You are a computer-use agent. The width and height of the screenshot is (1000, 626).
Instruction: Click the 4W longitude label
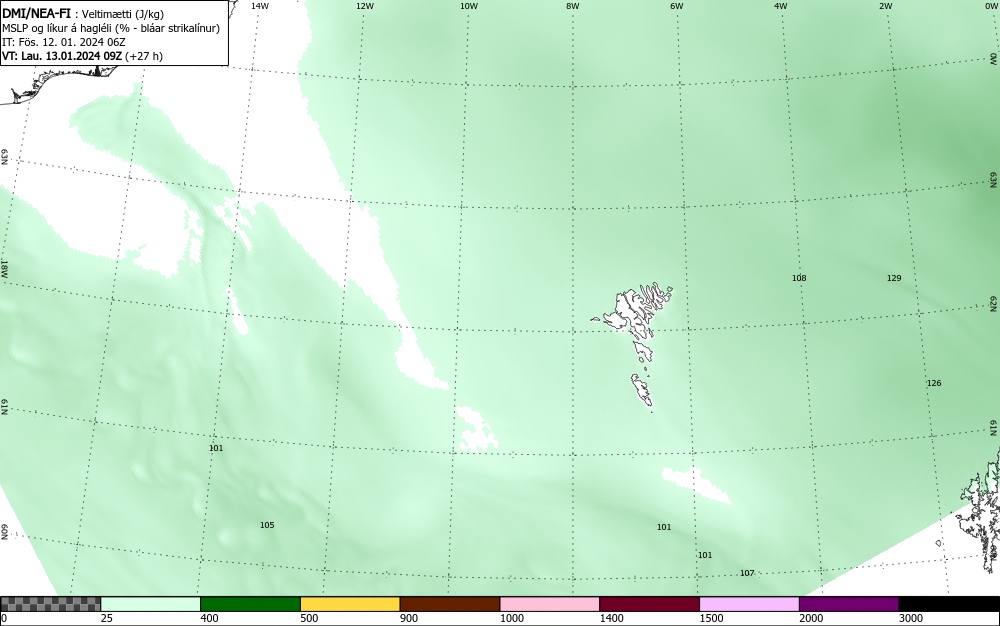click(781, 6)
